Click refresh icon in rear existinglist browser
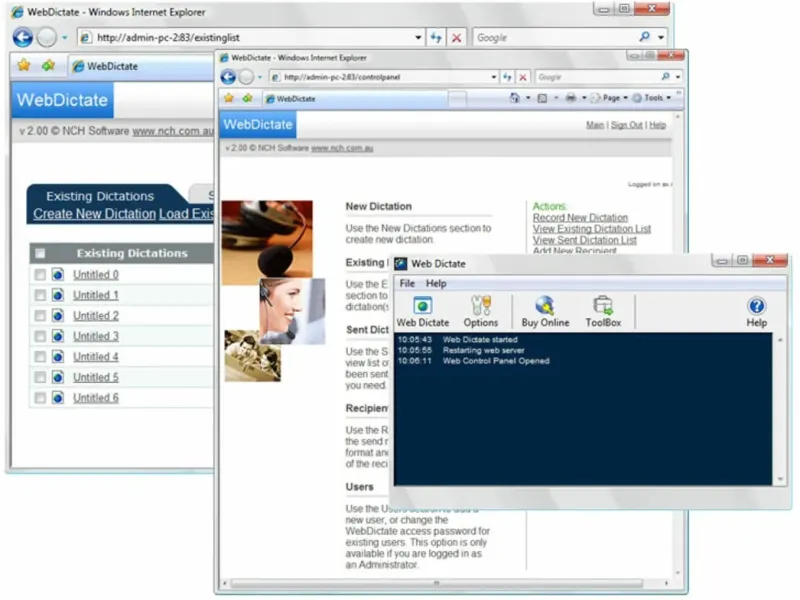 tap(436, 37)
